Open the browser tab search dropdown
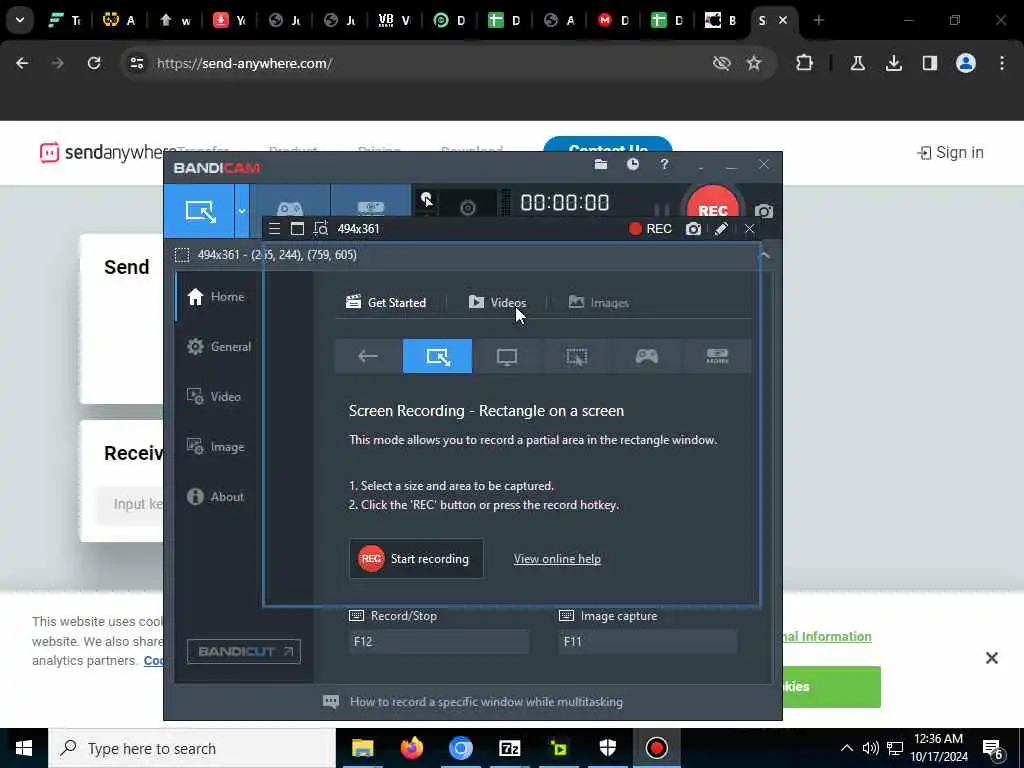 pos(20,20)
